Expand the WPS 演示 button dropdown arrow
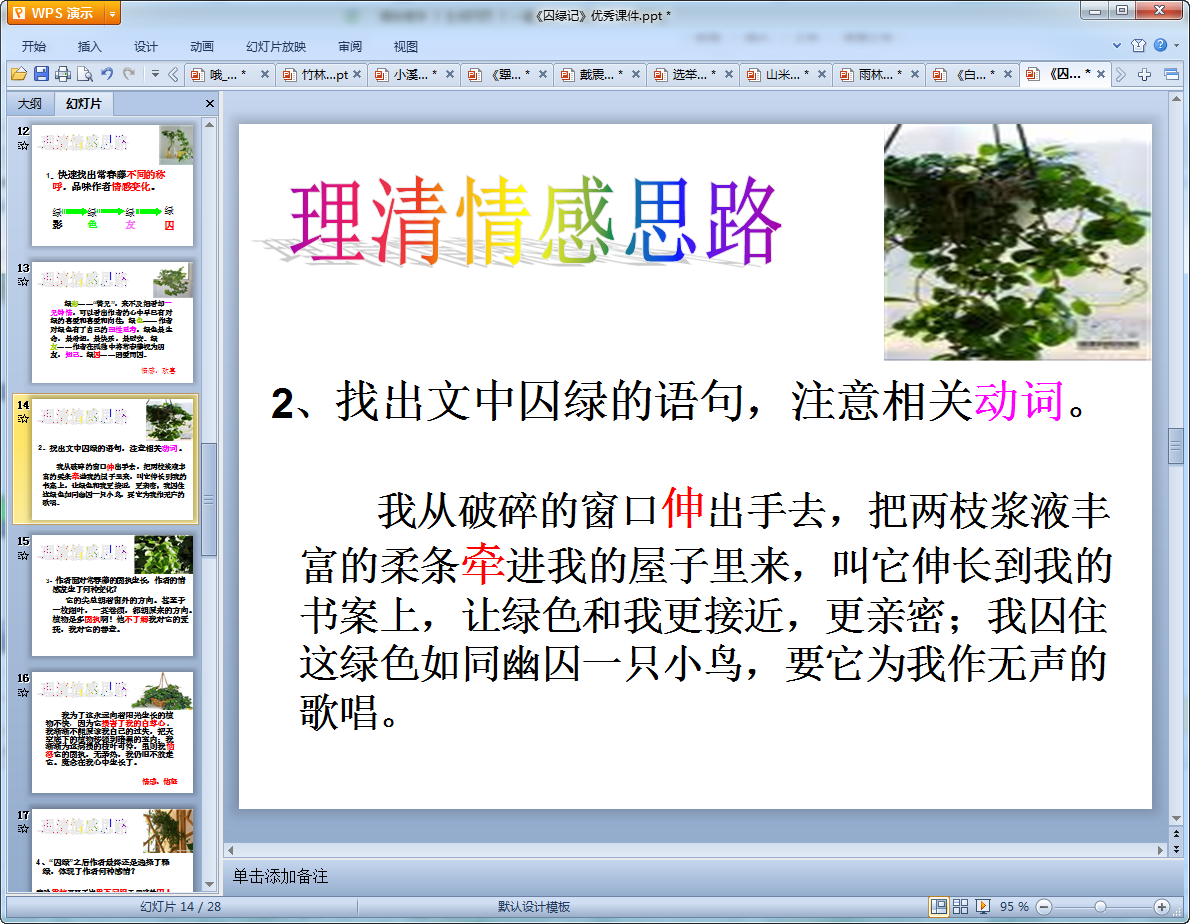This screenshot has width=1190, height=924. point(112,14)
